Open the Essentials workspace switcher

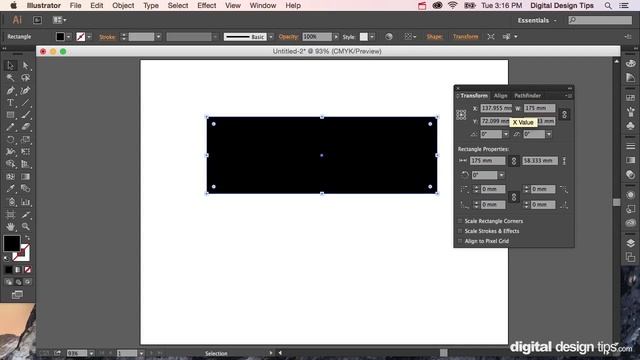click(536, 20)
